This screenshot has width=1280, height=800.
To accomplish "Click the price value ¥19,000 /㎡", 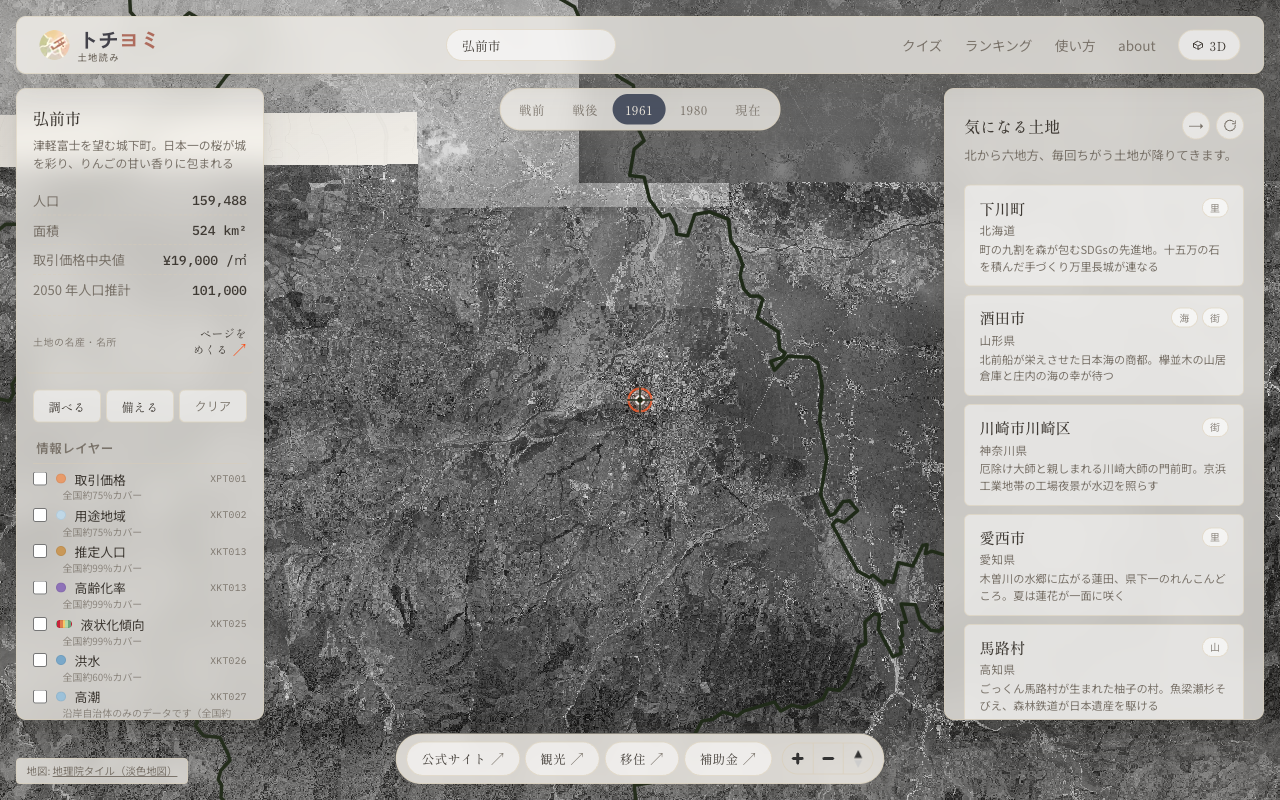I will 205,261.
